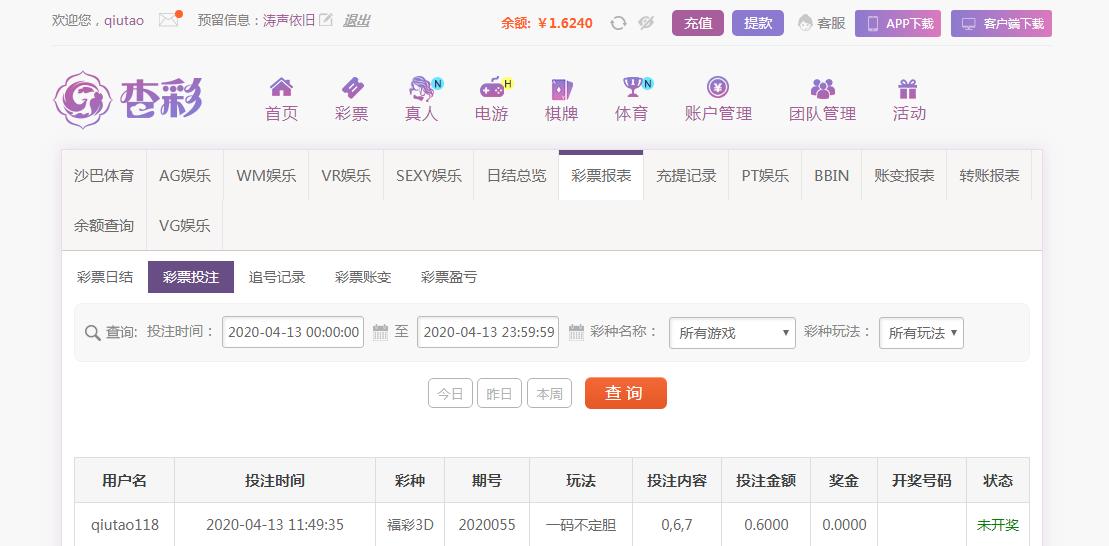Open 彩票日结 sub-tab
1109x546 pixels.
point(105,277)
